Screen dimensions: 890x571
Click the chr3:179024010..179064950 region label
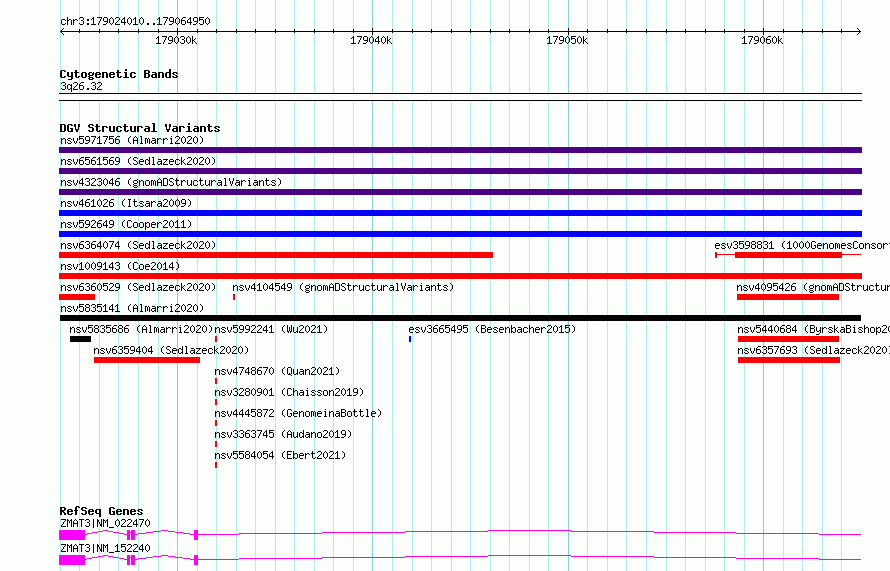(x=135, y=21)
